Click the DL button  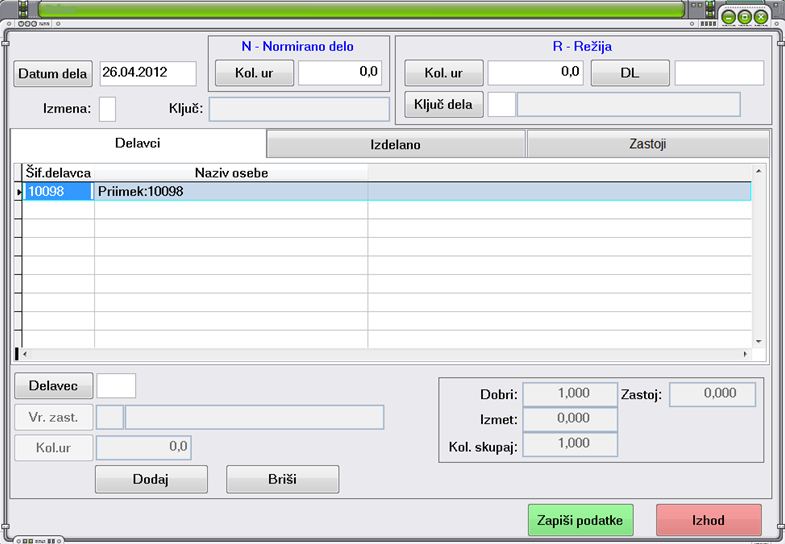630,73
